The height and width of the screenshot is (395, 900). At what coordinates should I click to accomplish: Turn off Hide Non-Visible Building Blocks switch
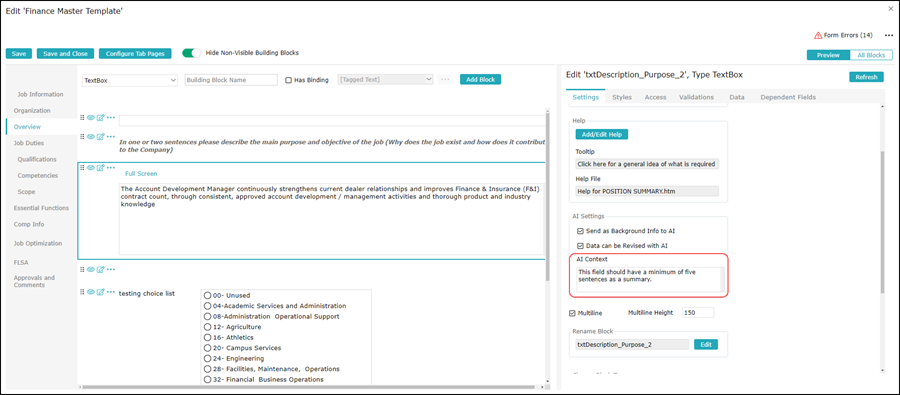191,53
